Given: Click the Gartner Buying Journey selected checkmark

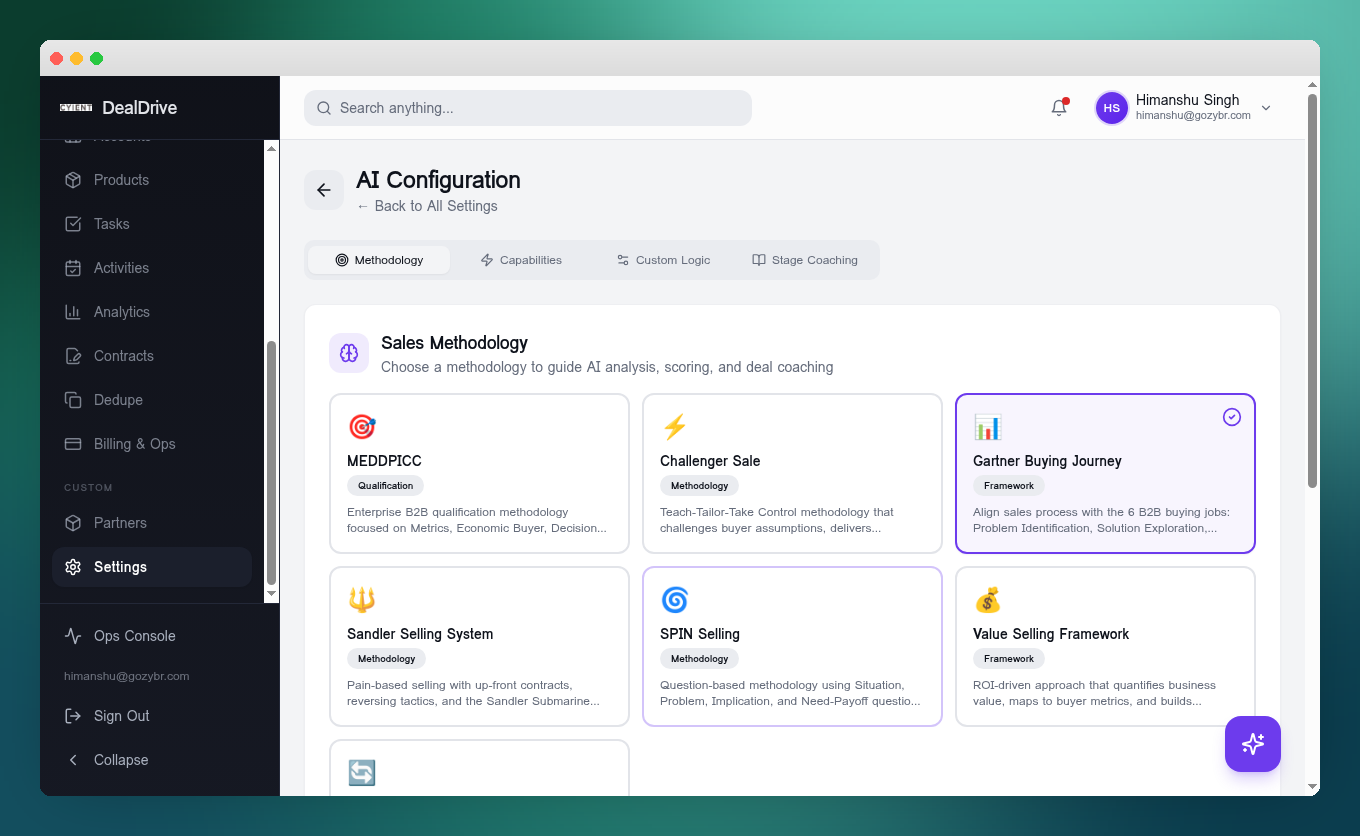Looking at the screenshot, I should (1232, 417).
